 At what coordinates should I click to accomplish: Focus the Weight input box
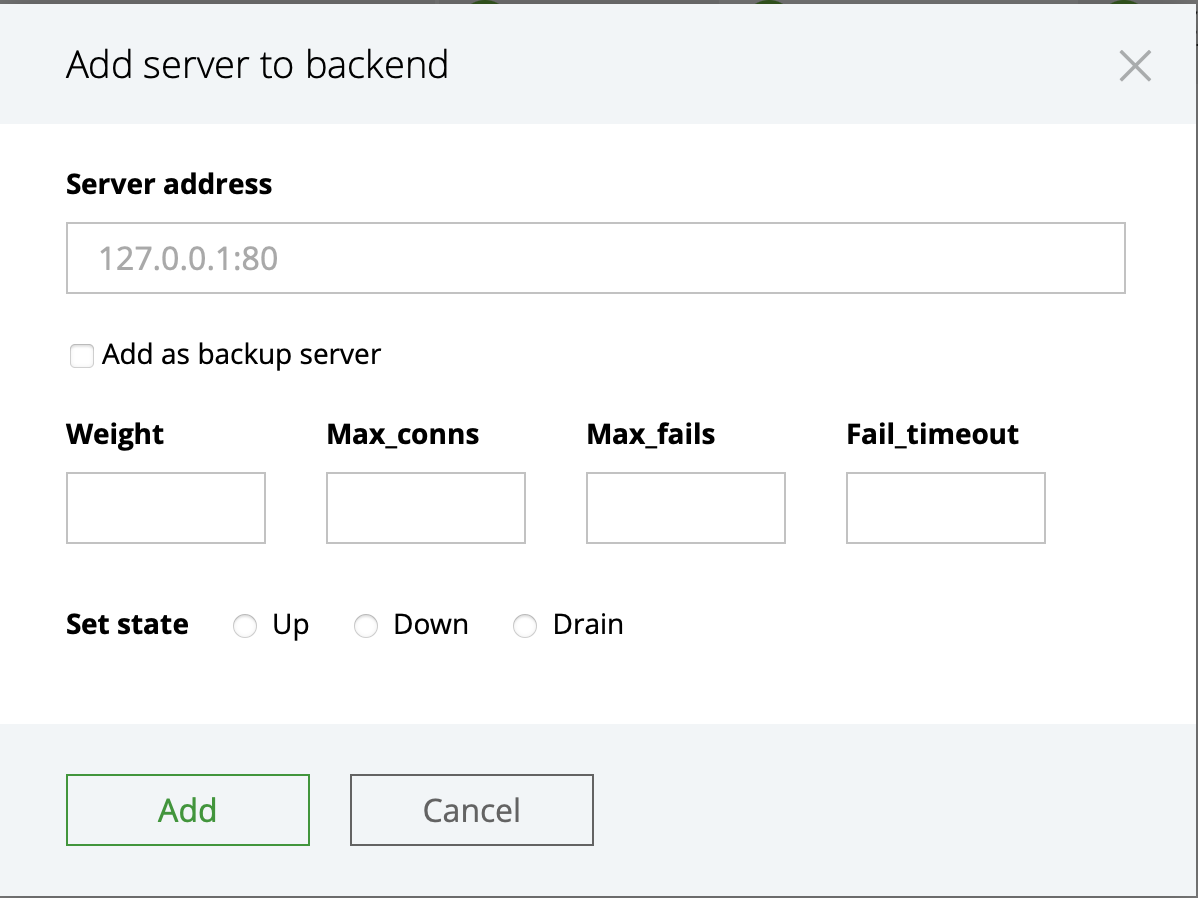166,508
